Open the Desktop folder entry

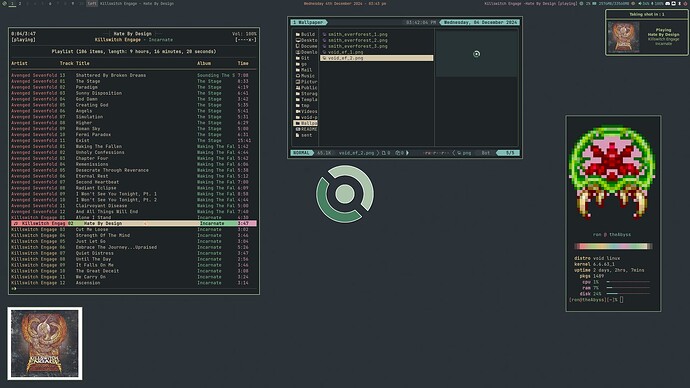pos(305,40)
